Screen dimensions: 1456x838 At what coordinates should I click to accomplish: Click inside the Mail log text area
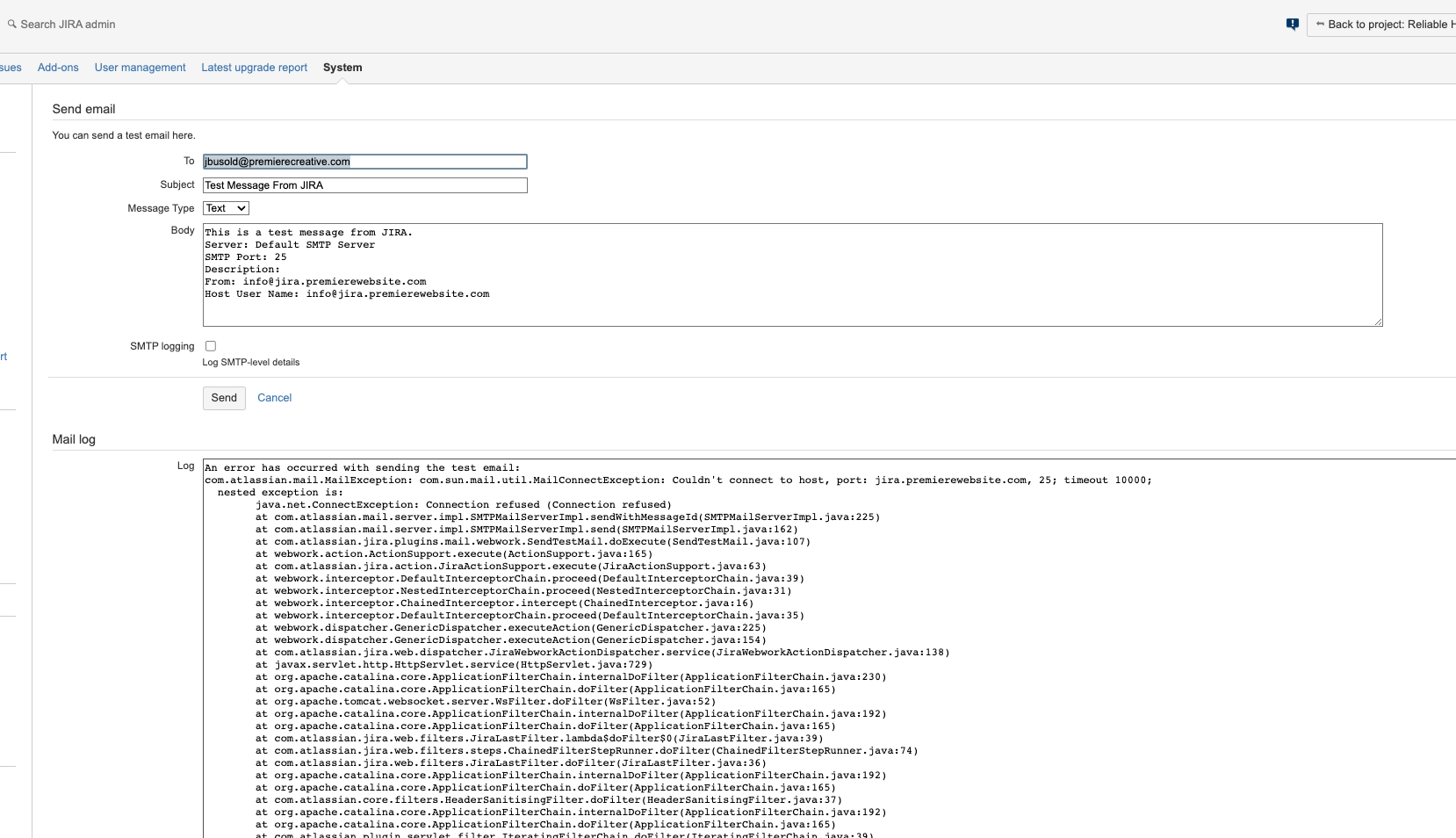[829, 648]
